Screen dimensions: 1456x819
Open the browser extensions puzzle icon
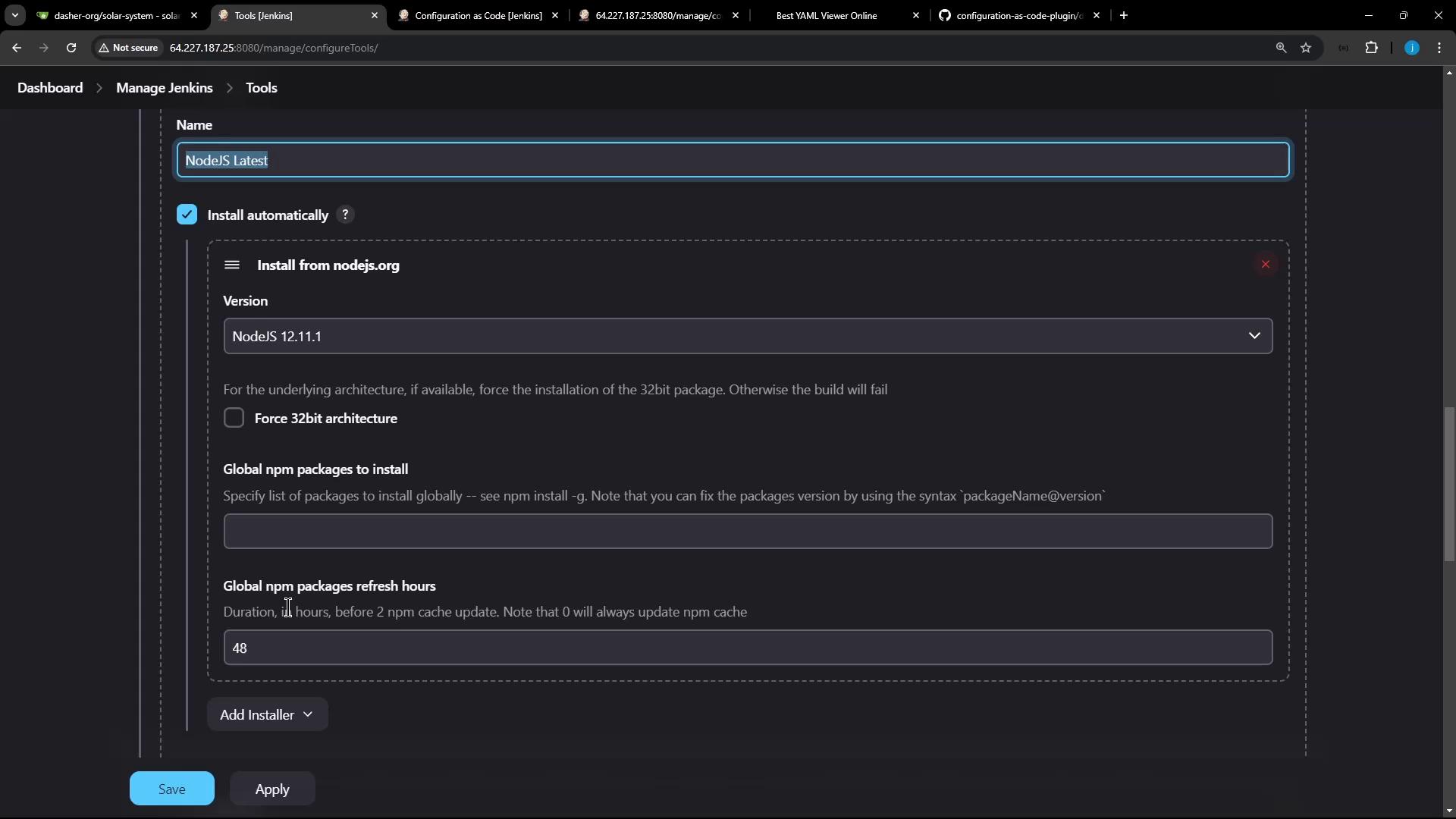tap(1371, 48)
